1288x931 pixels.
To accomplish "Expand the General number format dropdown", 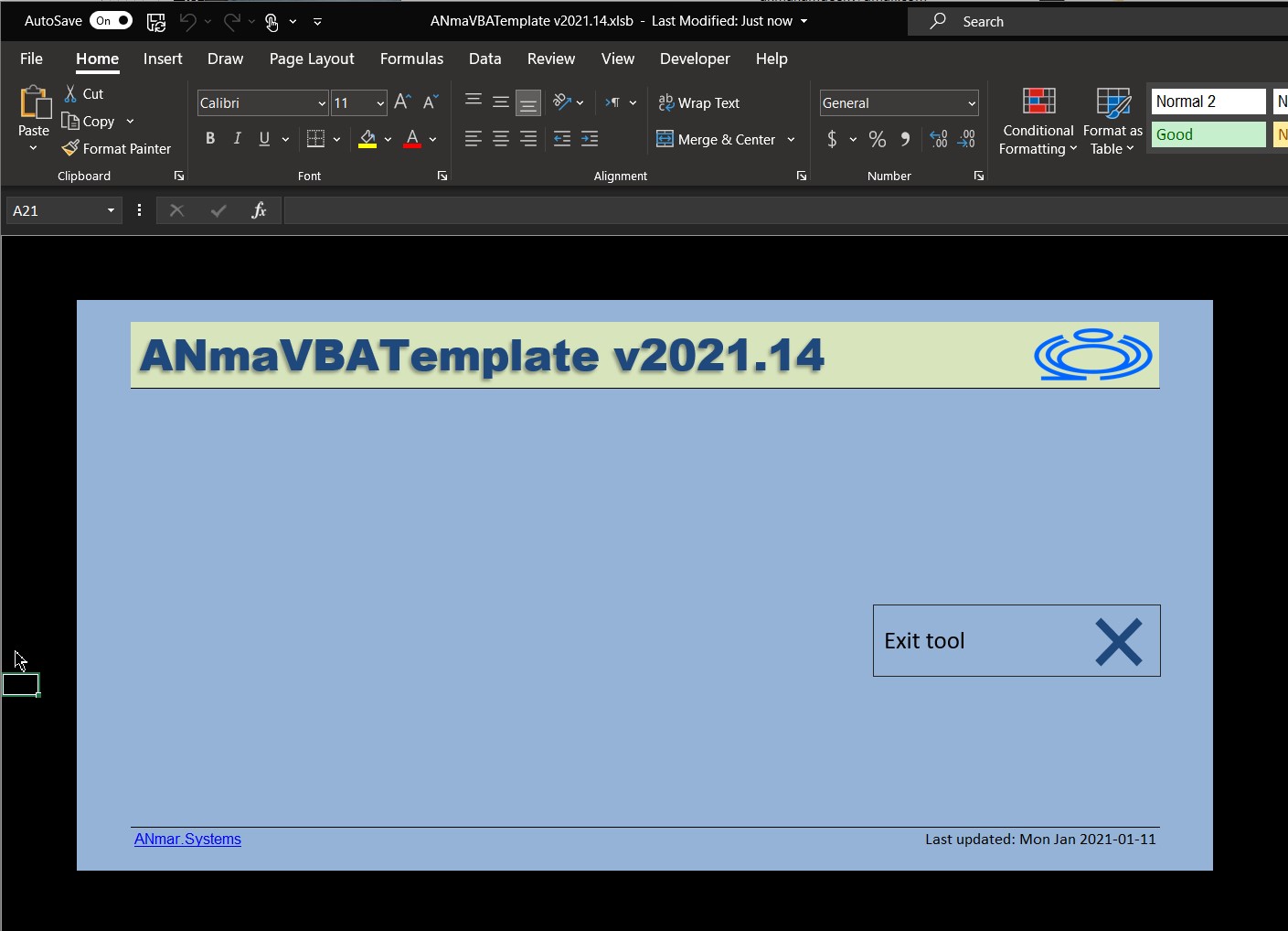I will [x=971, y=103].
